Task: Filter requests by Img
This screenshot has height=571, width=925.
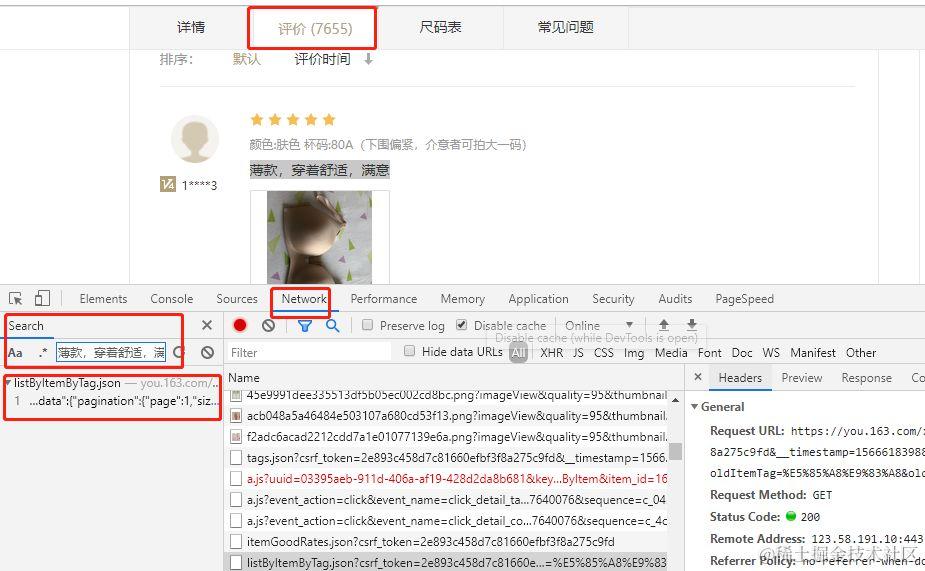Action: [x=634, y=353]
